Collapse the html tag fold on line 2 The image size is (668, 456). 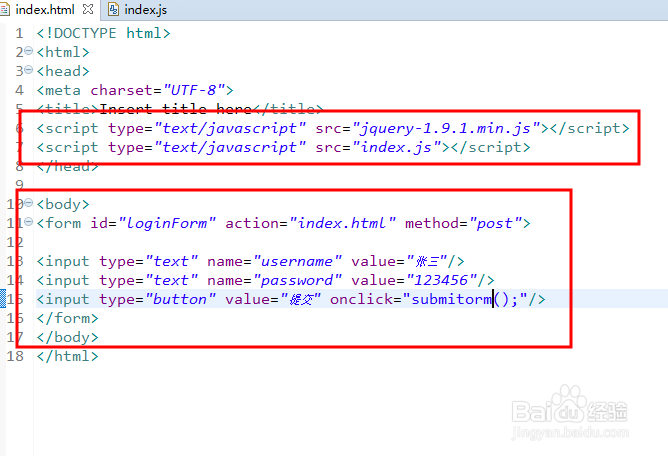29,51
